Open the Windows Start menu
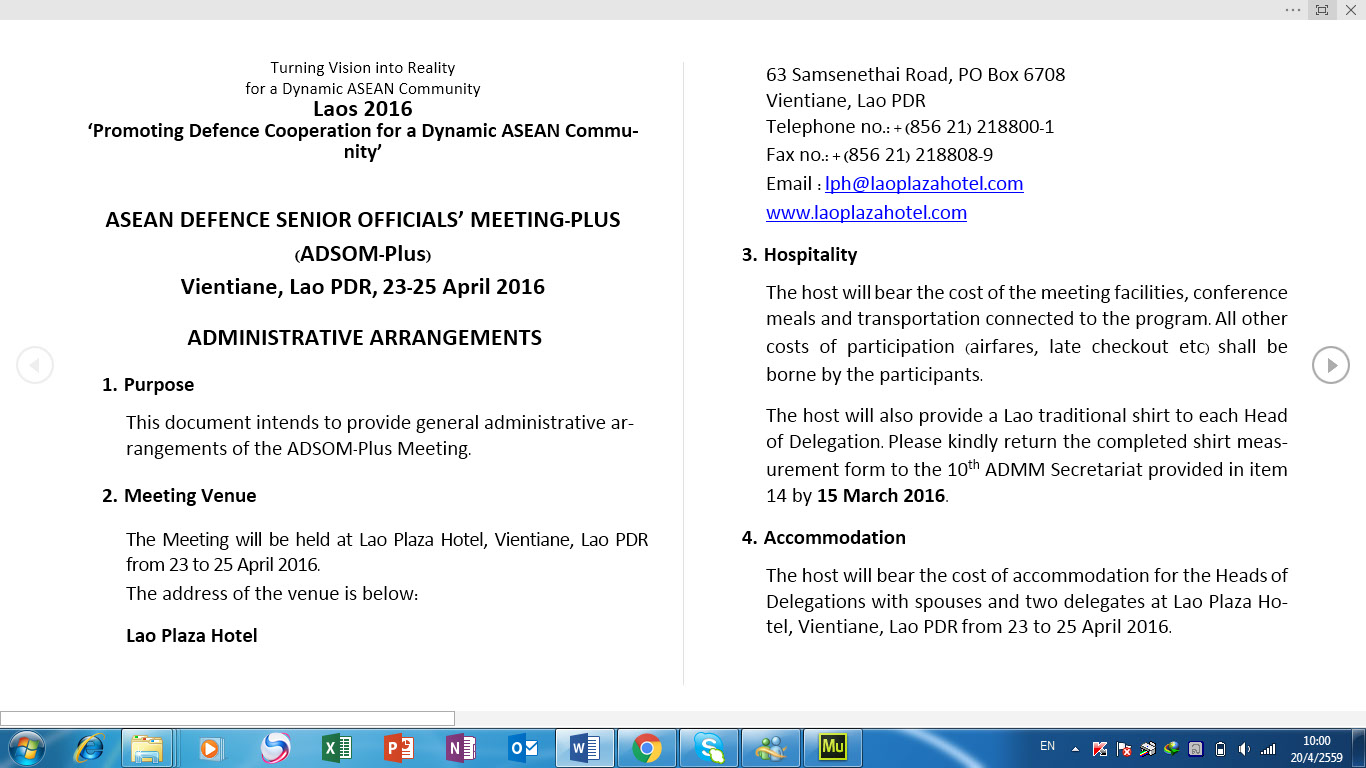1366x768 pixels. 26,748
